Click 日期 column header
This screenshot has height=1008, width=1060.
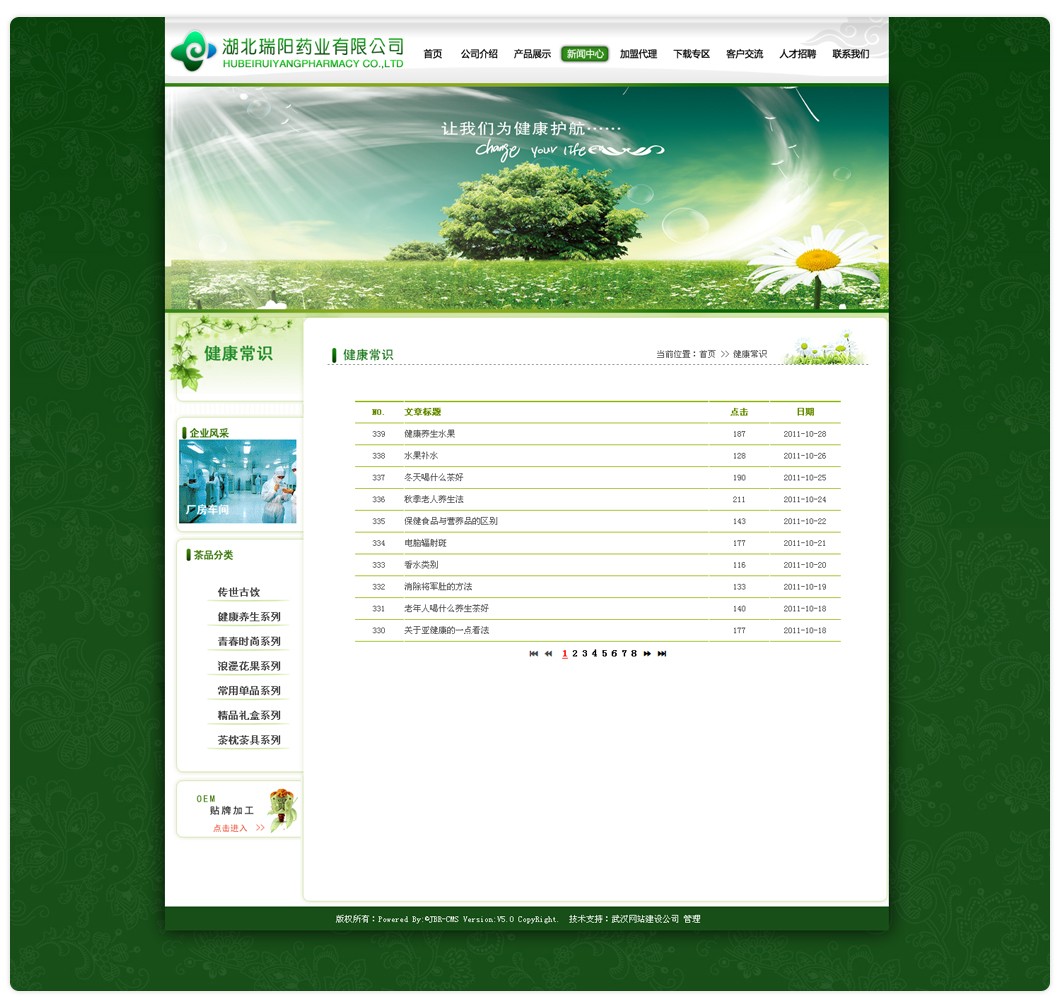point(805,412)
